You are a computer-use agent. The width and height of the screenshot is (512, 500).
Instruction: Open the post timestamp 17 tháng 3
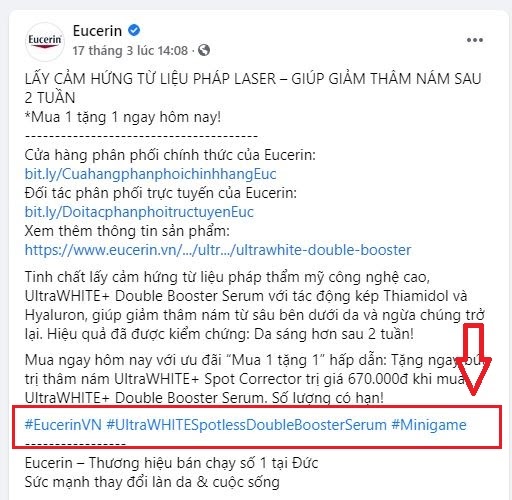click(x=130, y=51)
